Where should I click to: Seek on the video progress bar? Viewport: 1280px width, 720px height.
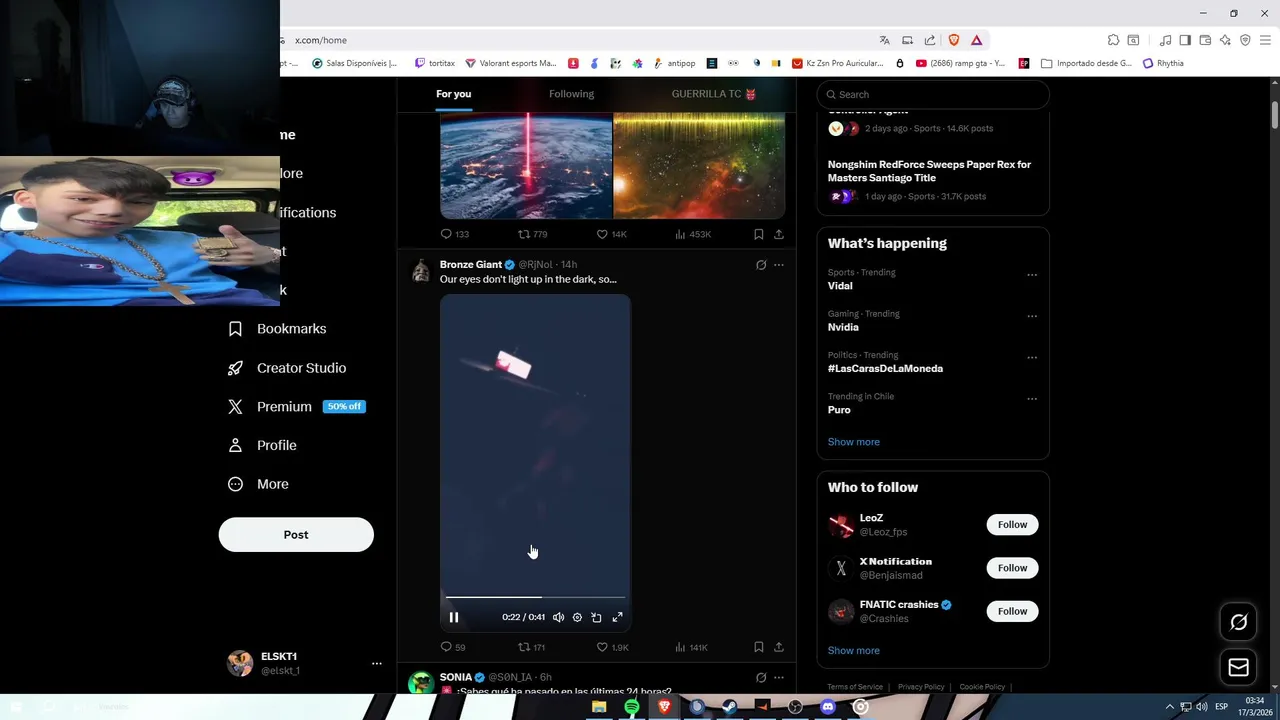(535, 597)
